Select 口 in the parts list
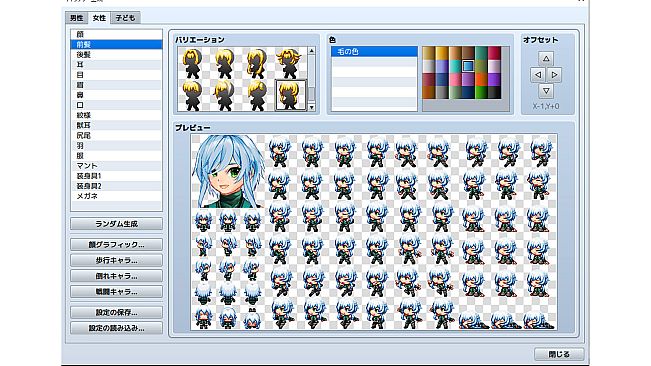This screenshot has height=366, width=651. coord(116,105)
